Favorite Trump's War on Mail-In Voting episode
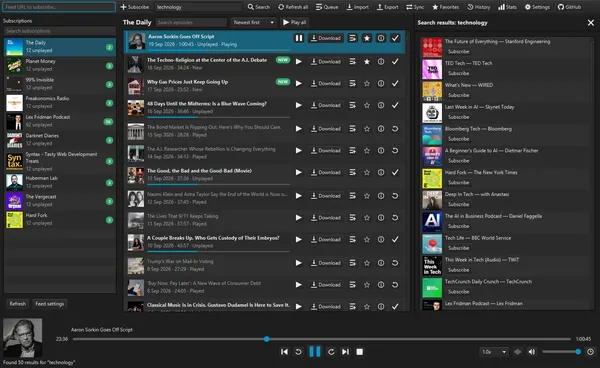Viewport: 600px width, 368px height. tap(367, 263)
